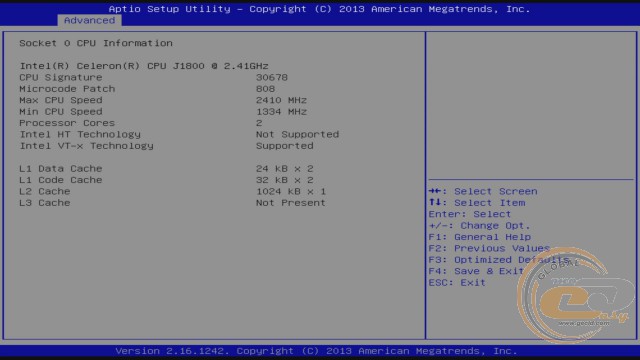Select the Advanced tab

(89, 20)
